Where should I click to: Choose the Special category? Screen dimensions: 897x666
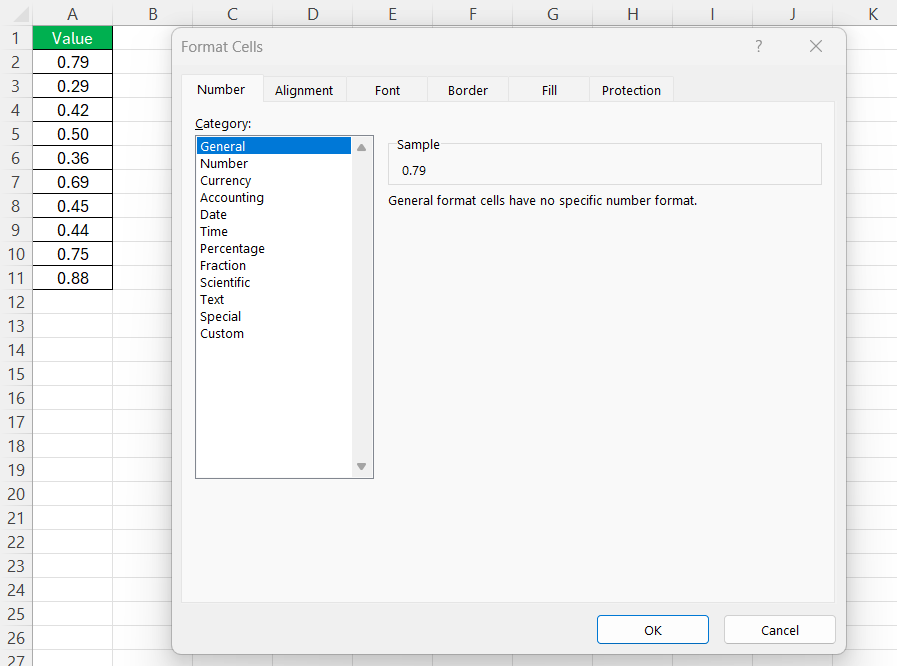274,316
